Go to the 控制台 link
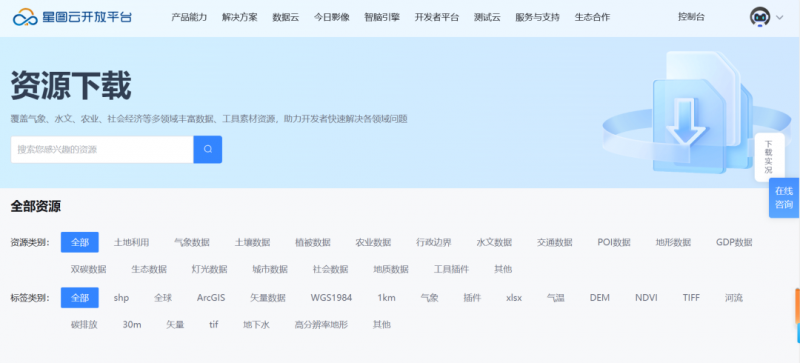The image size is (800, 363). 691,17
